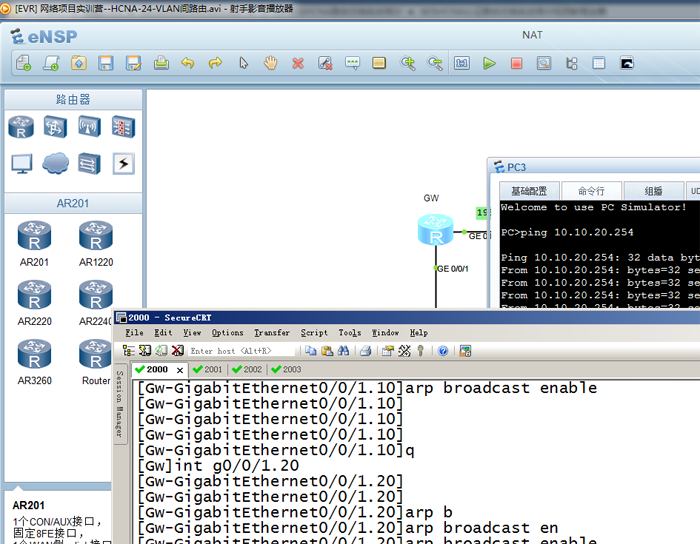Open the File menu in SecureCRT
The width and height of the screenshot is (700, 544).
(x=134, y=332)
